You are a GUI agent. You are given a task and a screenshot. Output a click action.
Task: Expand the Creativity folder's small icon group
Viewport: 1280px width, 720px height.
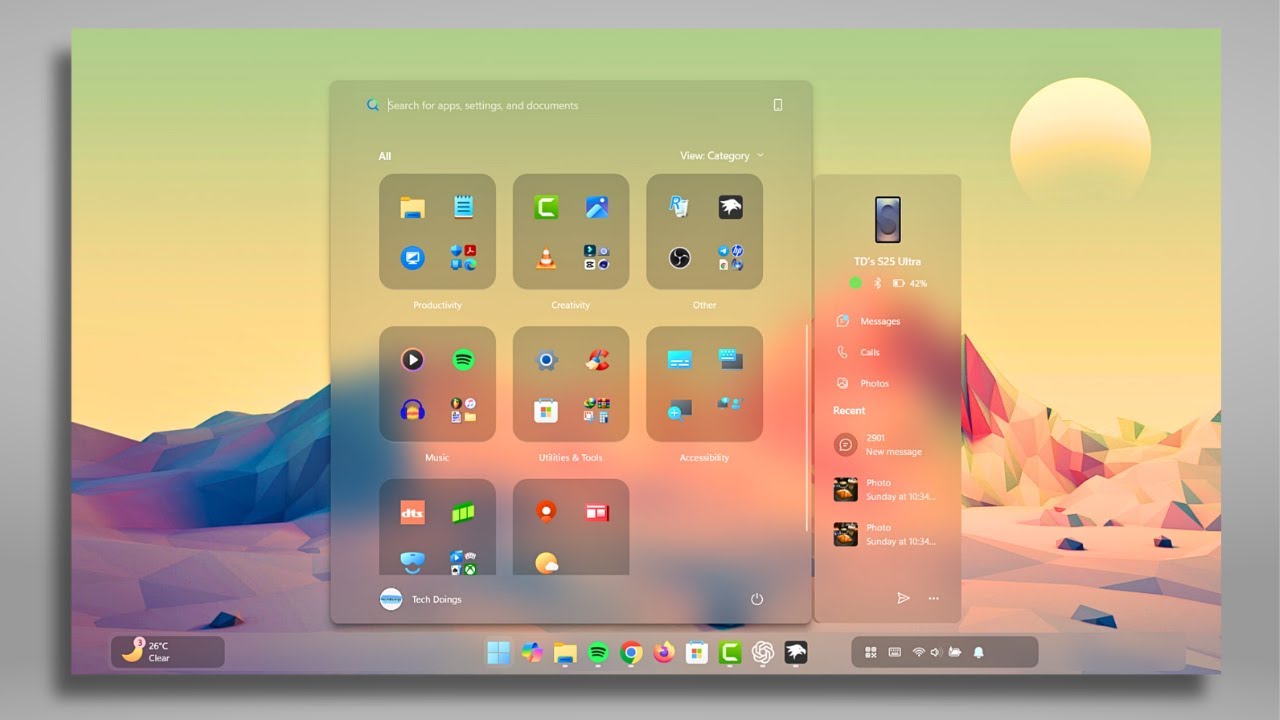click(597, 258)
